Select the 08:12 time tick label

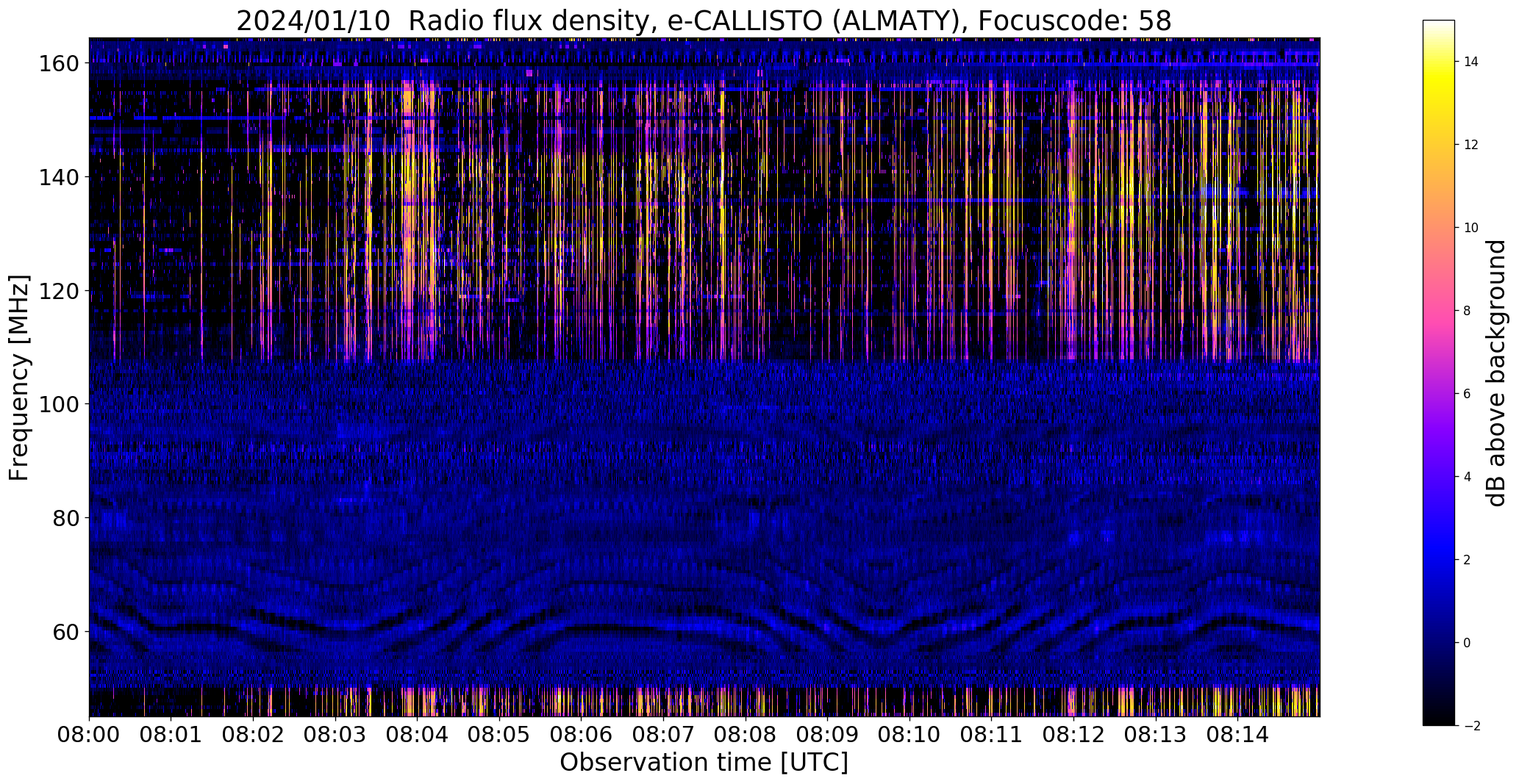point(1073,734)
